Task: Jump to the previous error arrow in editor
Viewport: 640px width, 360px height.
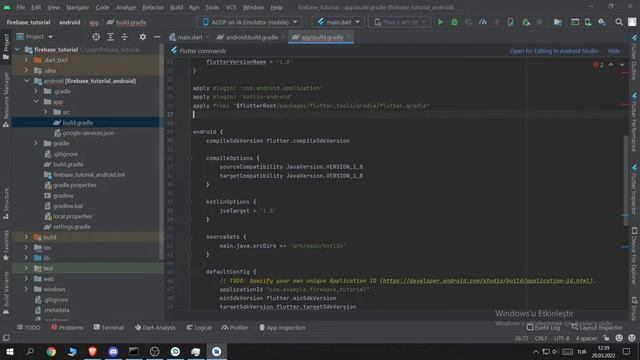Action: tap(611, 64)
